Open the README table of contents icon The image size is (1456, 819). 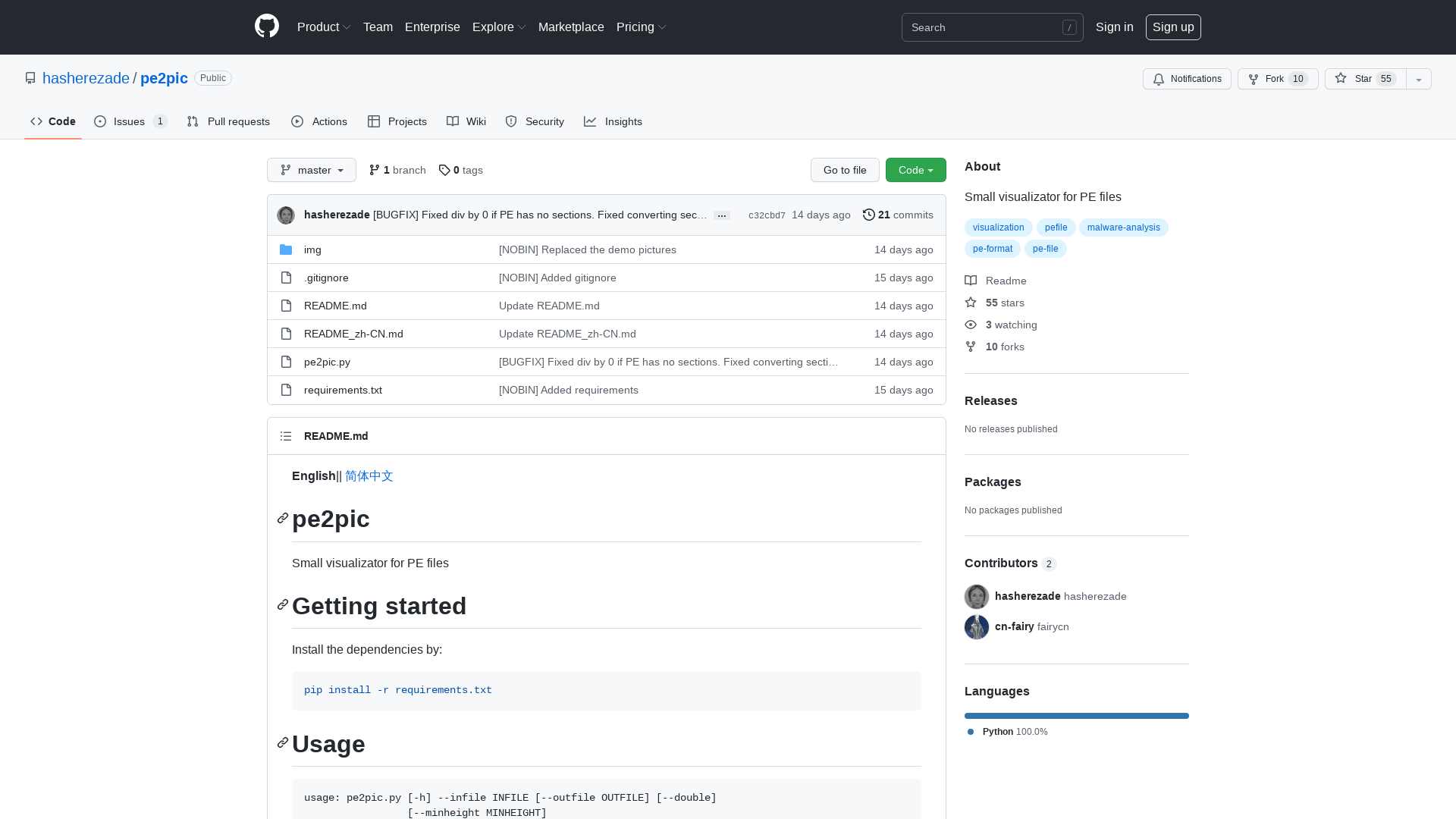pyautogui.click(x=286, y=436)
